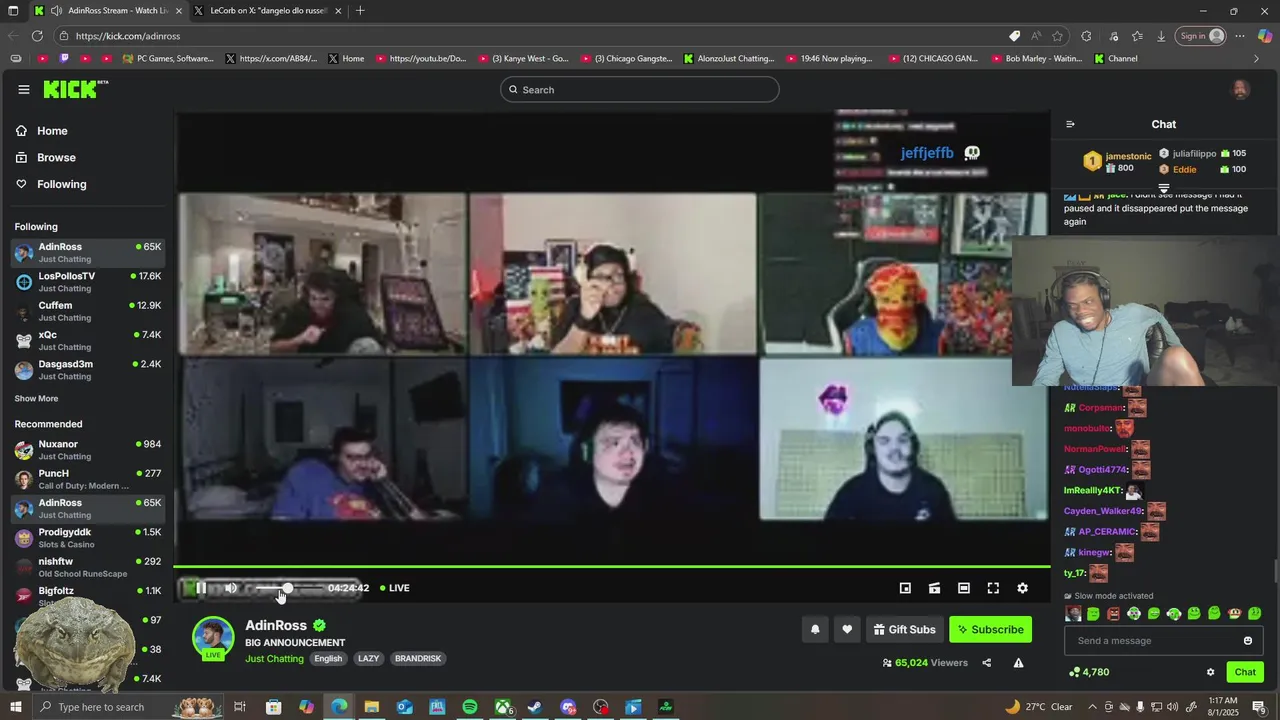The height and width of the screenshot is (720, 1280).
Task: Select the BRANDRISK tag
Action: 418,659
